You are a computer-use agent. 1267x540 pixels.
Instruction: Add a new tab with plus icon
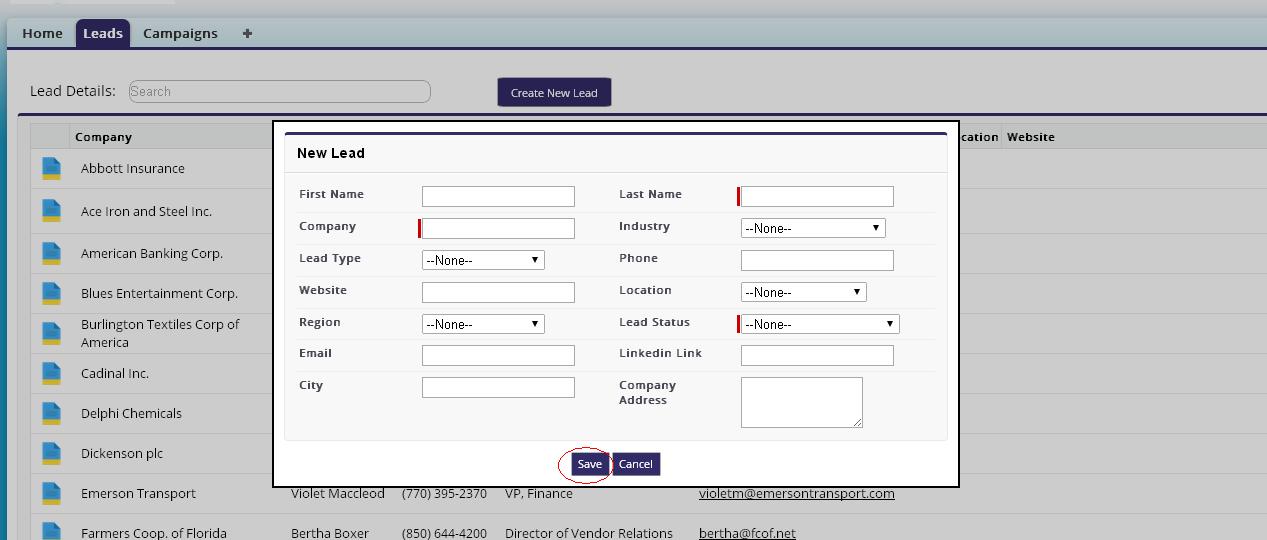click(x=247, y=33)
